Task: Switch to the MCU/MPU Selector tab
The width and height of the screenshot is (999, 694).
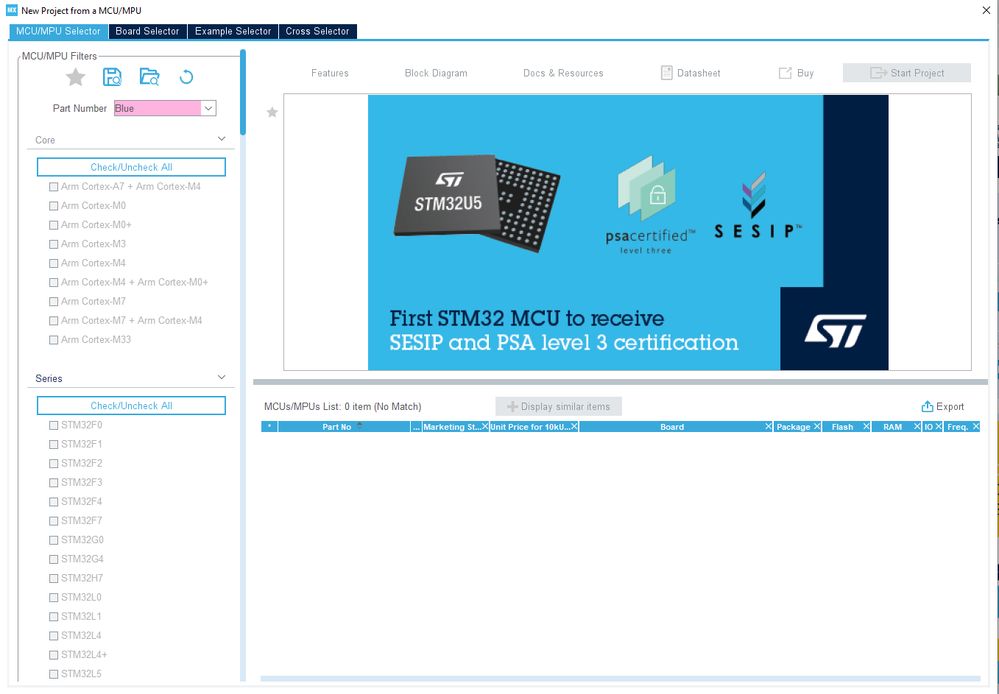Action: coord(58,31)
